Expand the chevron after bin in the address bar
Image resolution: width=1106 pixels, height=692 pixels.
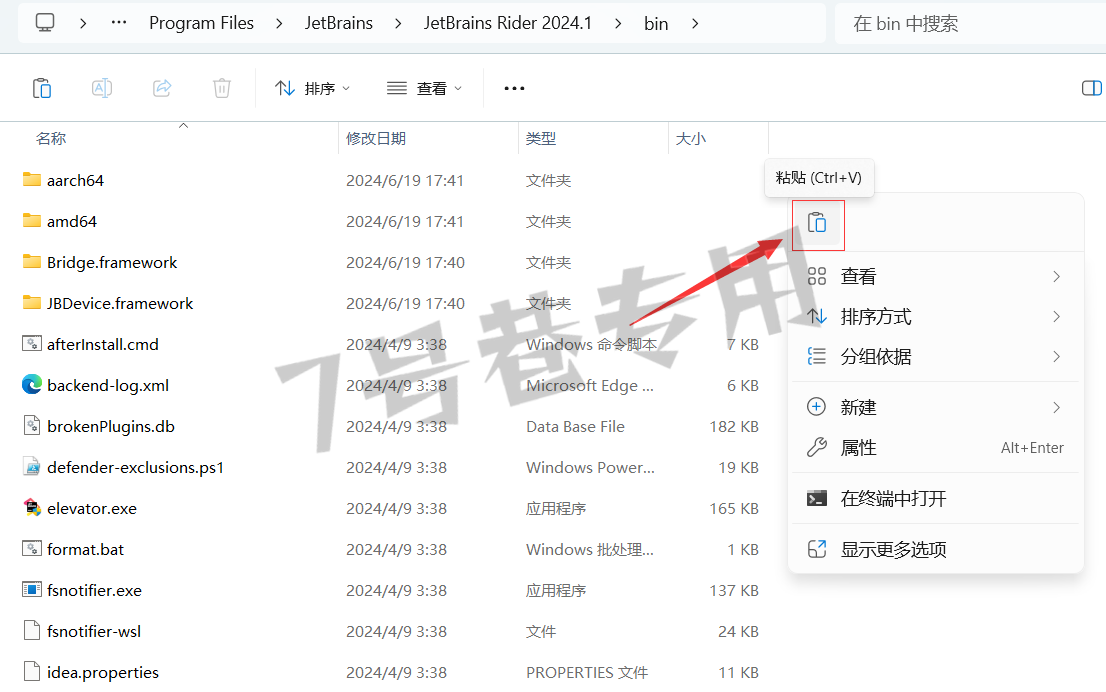[x=695, y=24]
